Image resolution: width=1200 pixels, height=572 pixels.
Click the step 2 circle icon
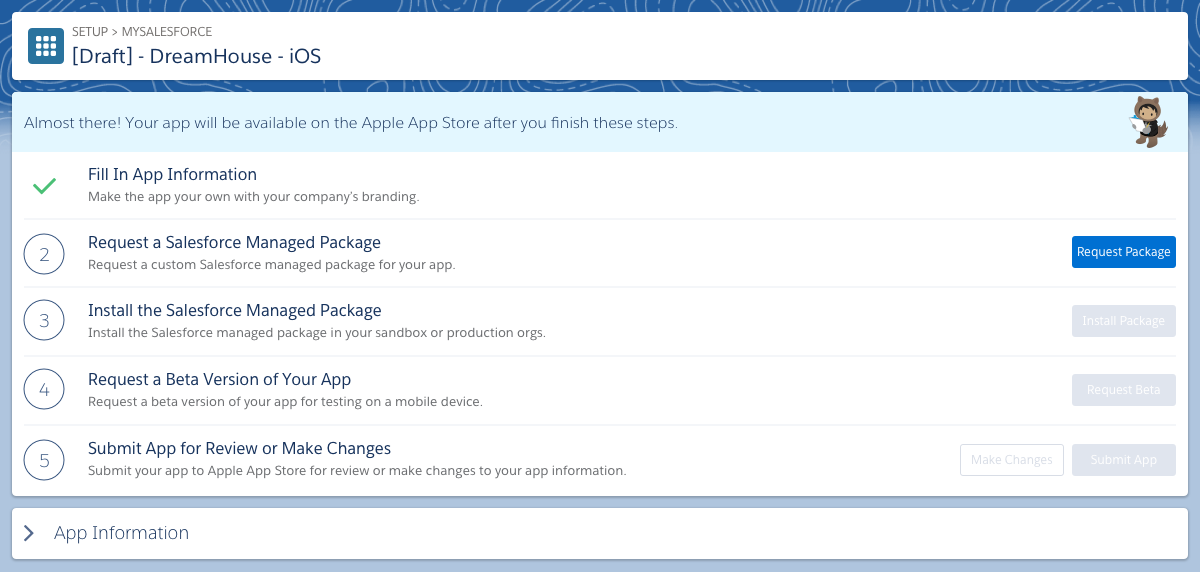coord(44,254)
